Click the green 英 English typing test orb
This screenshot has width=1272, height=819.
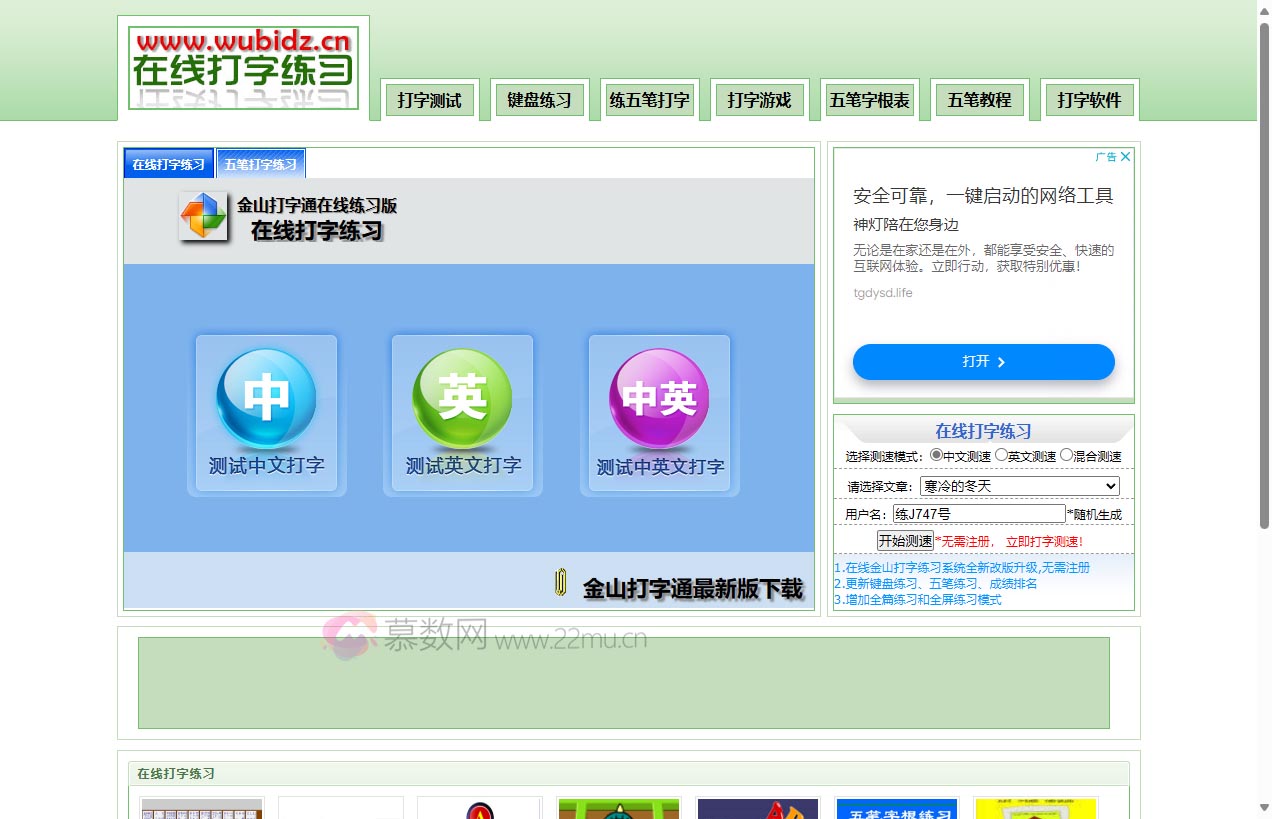(x=462, y=398)
